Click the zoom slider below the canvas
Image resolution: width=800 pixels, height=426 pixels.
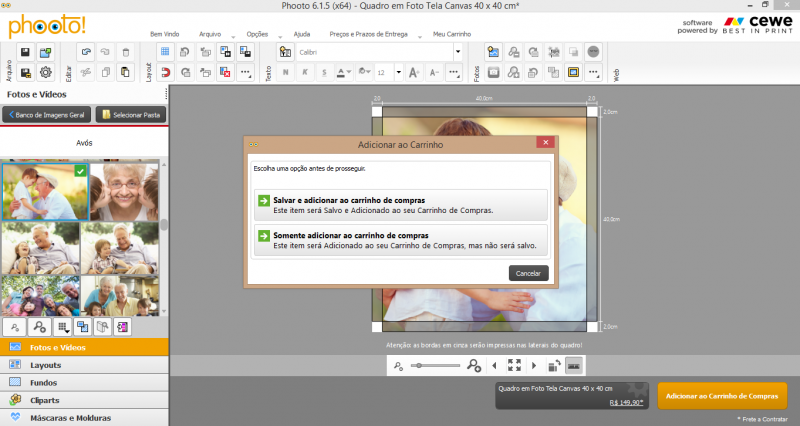(436, 366)
